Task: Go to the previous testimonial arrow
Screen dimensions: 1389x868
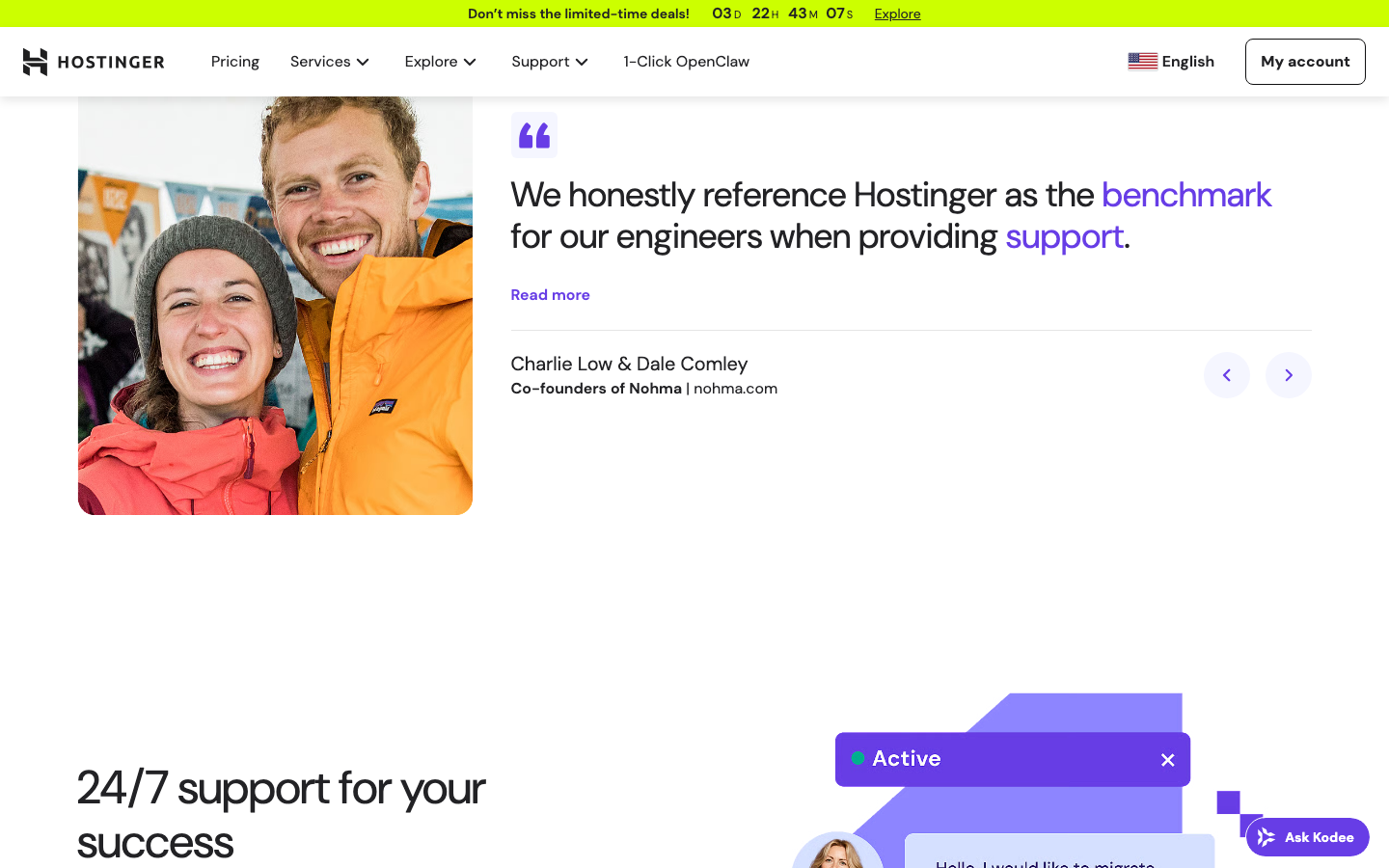Action: click(1226, 374)
